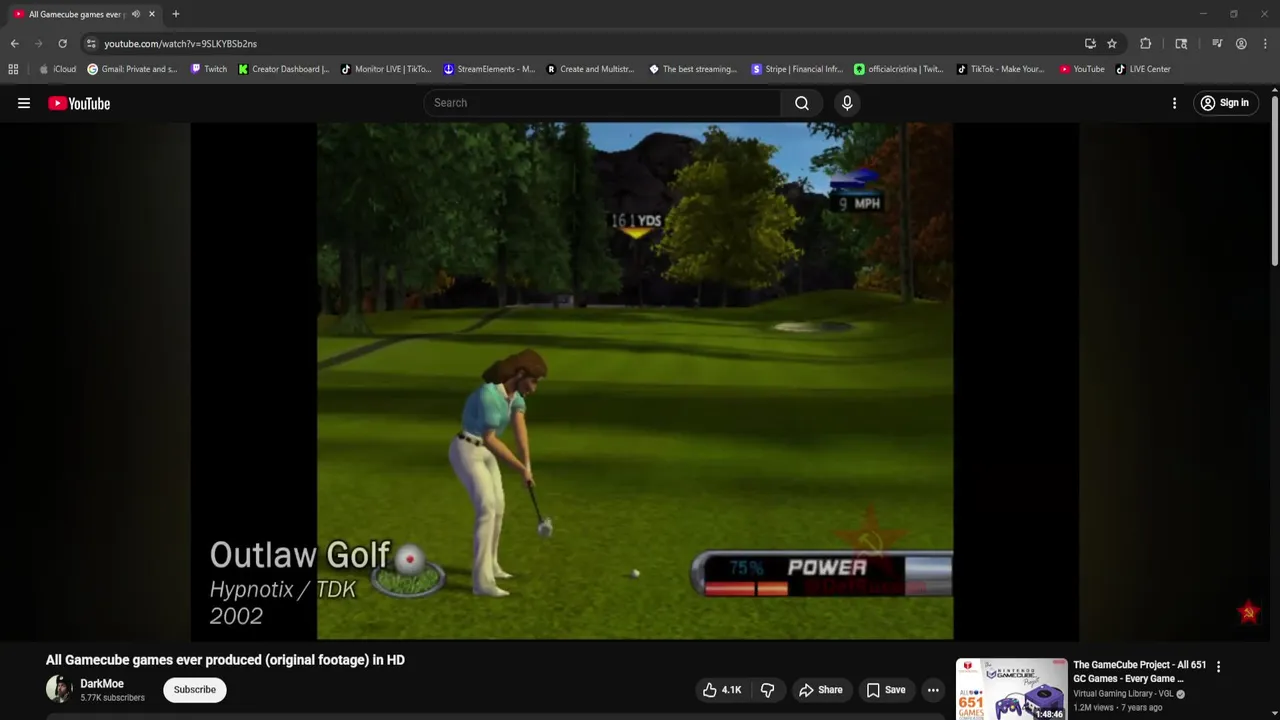Screen dimensions: 1280x720
Task: Open the DarkMoe channel name link
Action: [x=102, y=684]
